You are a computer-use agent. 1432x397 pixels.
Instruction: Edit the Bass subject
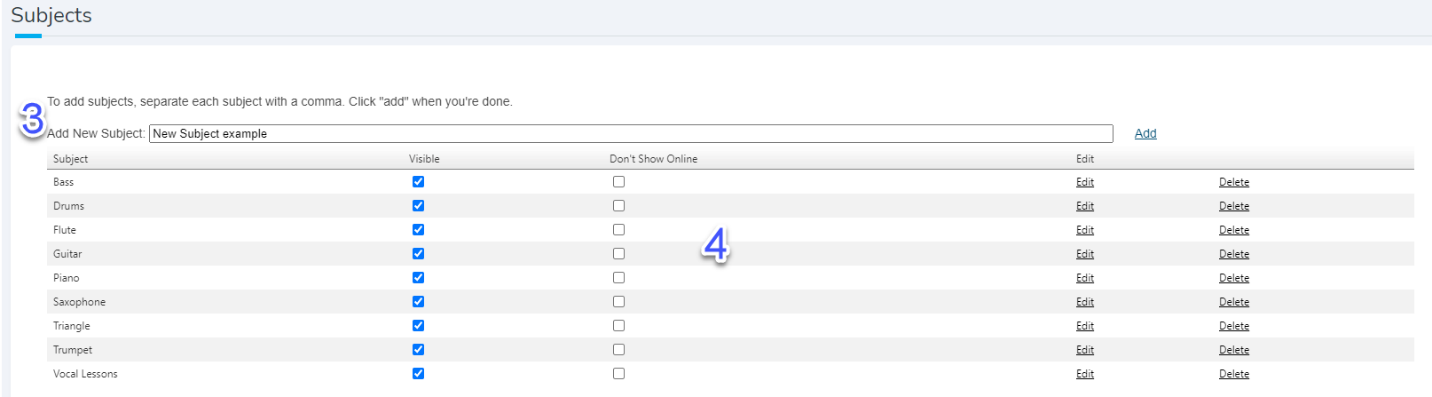pos(1084,182)
